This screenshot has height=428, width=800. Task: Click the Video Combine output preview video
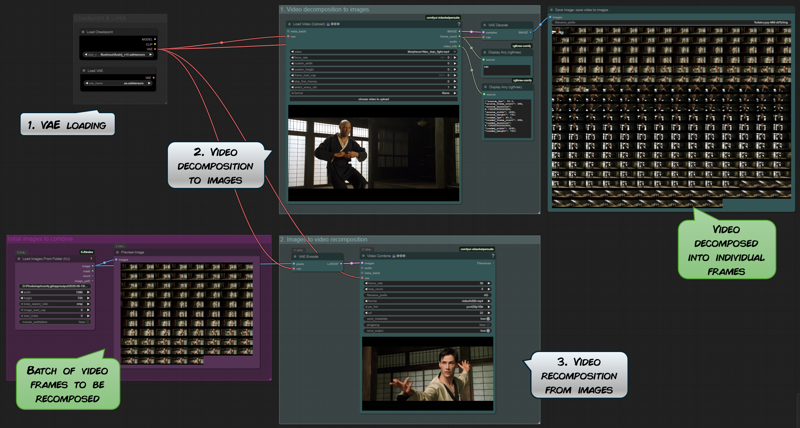[x=428, y=373]
